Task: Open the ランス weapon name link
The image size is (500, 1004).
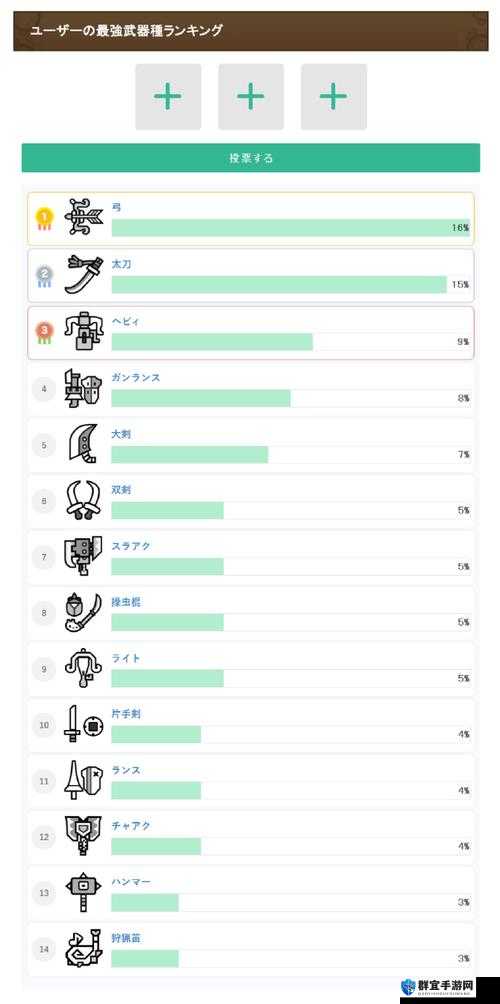Action: tap(125, 770)
